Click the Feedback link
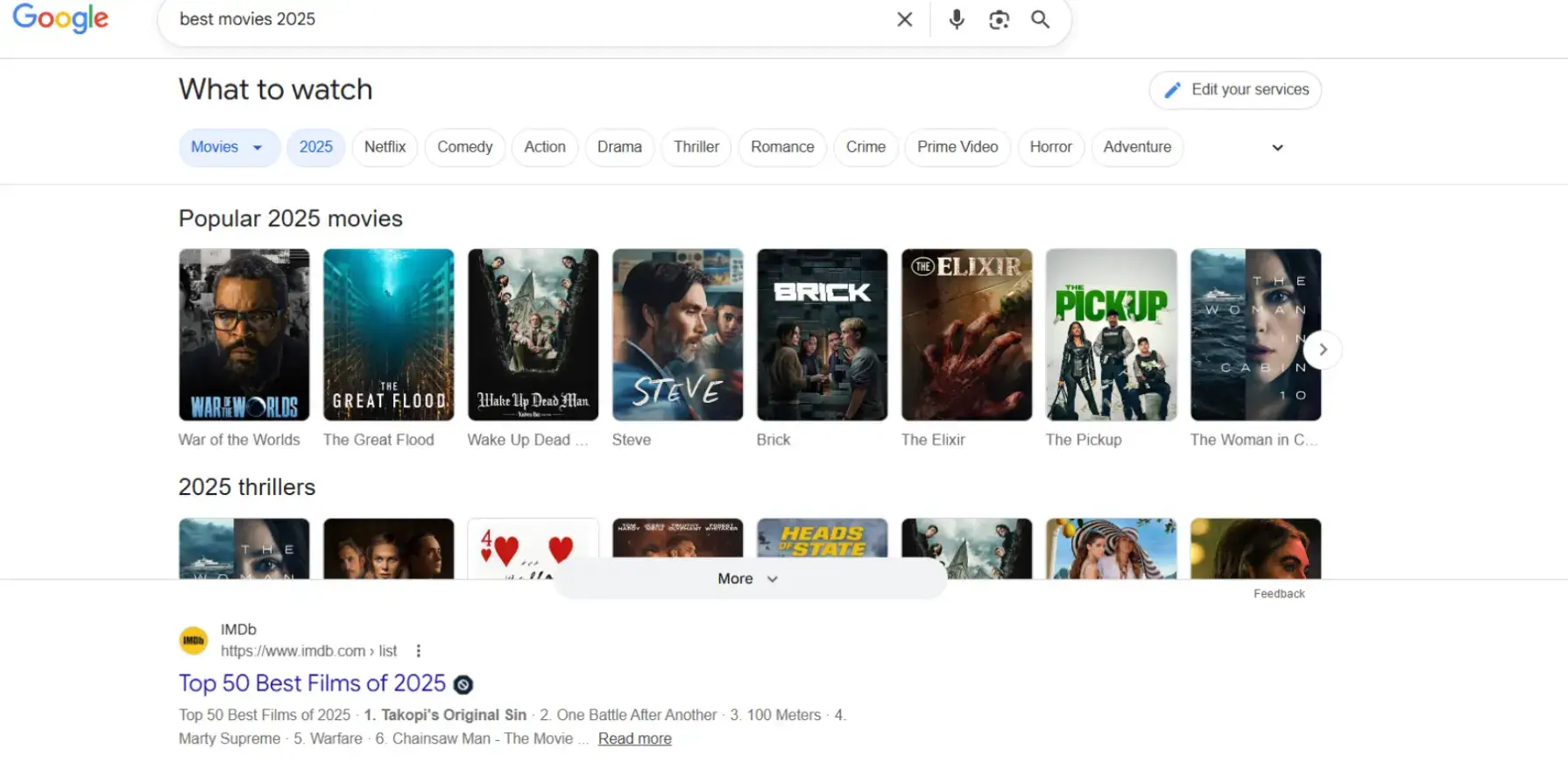 (x=1279, y=594)
